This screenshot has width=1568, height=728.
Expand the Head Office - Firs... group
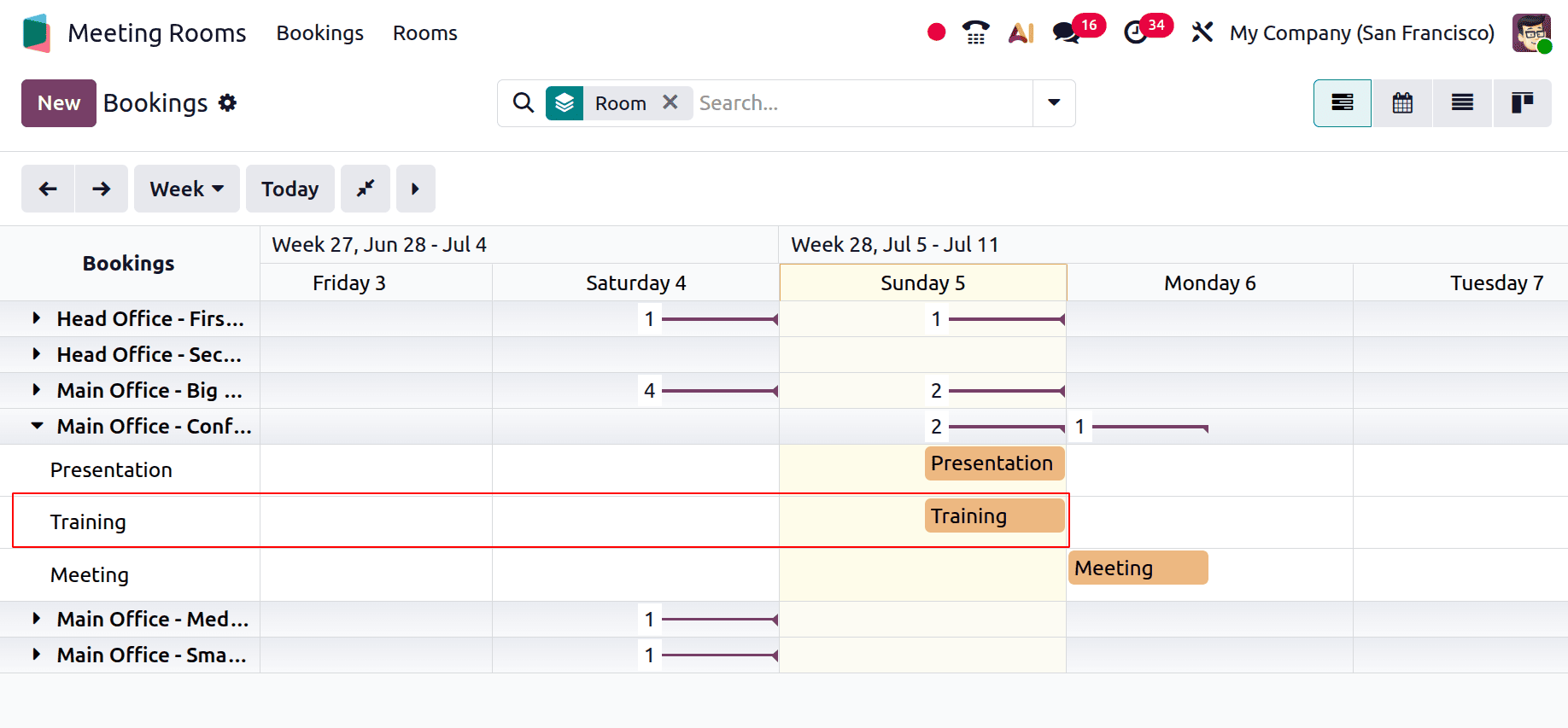tap(36, 318)
